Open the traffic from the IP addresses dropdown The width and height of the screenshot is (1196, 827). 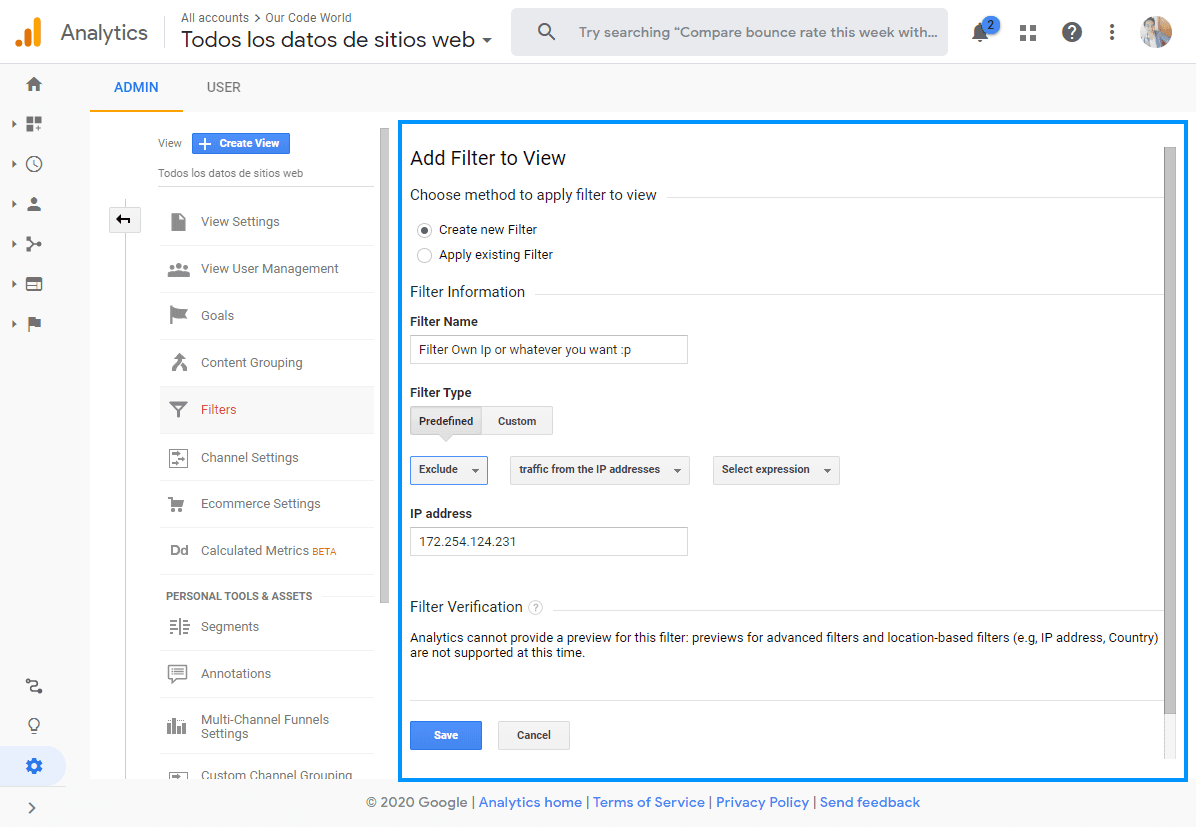tap(599, 470)
